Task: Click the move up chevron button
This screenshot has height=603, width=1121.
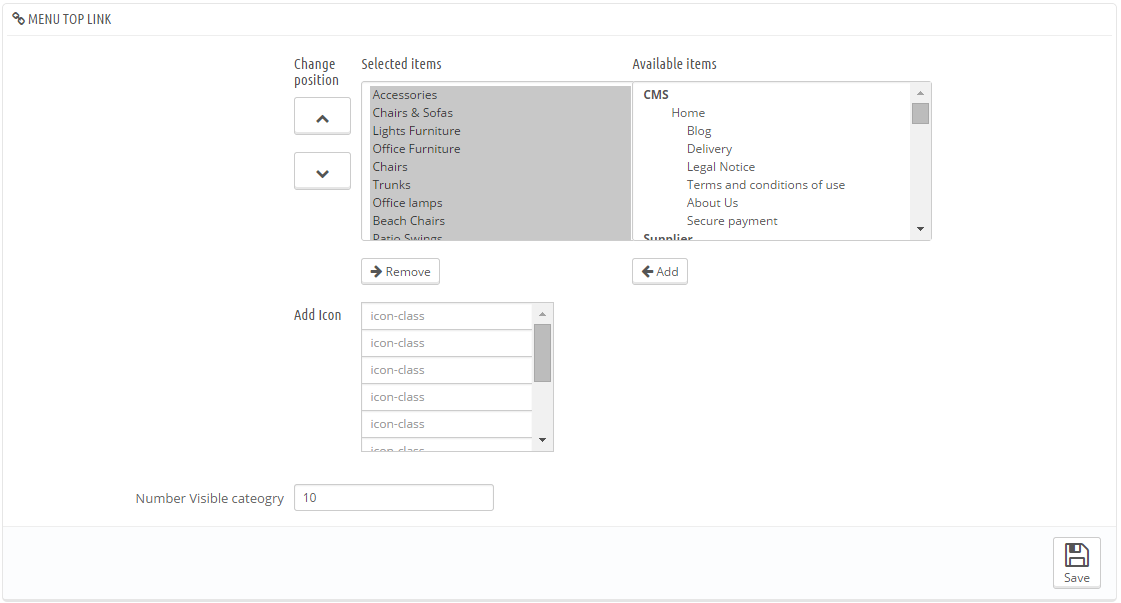Action: (x=322, y=116)
